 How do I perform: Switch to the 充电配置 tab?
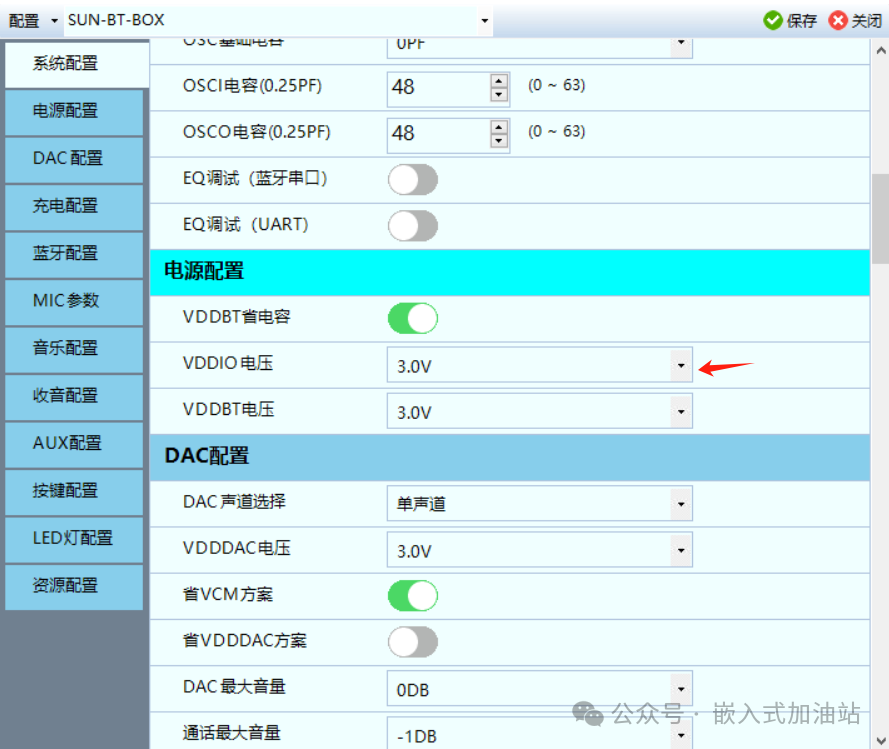tap(74, 206)
